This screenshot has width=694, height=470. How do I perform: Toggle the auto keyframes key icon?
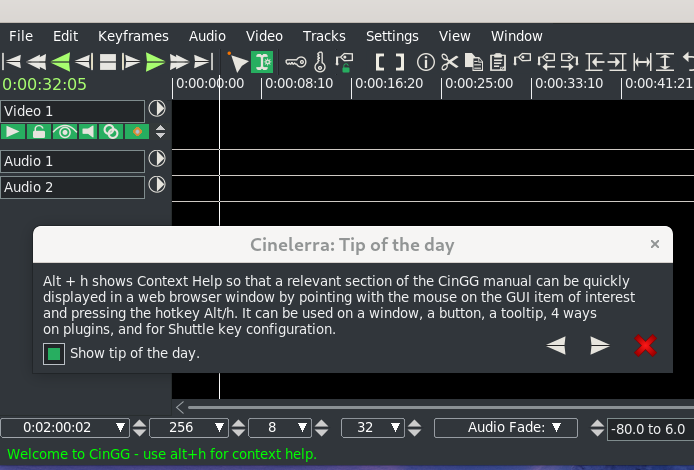coord(296,62)
